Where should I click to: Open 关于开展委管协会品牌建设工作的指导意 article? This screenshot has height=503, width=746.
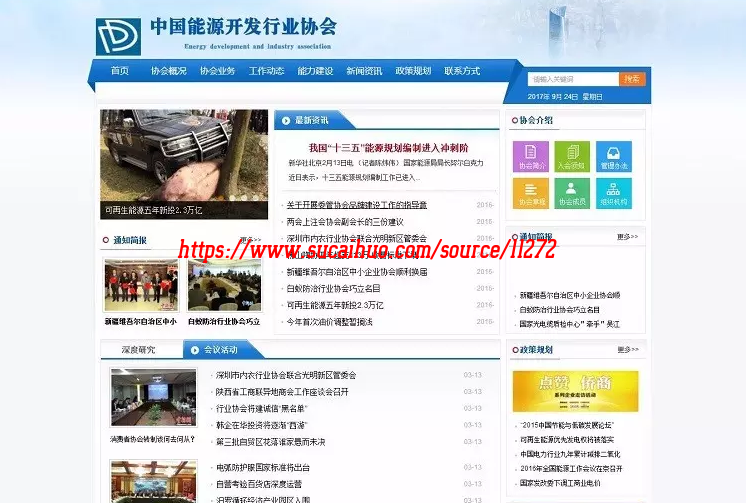(x=357, y=205)
